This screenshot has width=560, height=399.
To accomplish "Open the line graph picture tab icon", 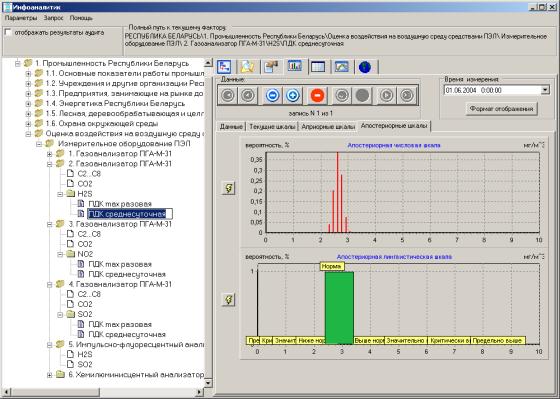I will point(341,67).
